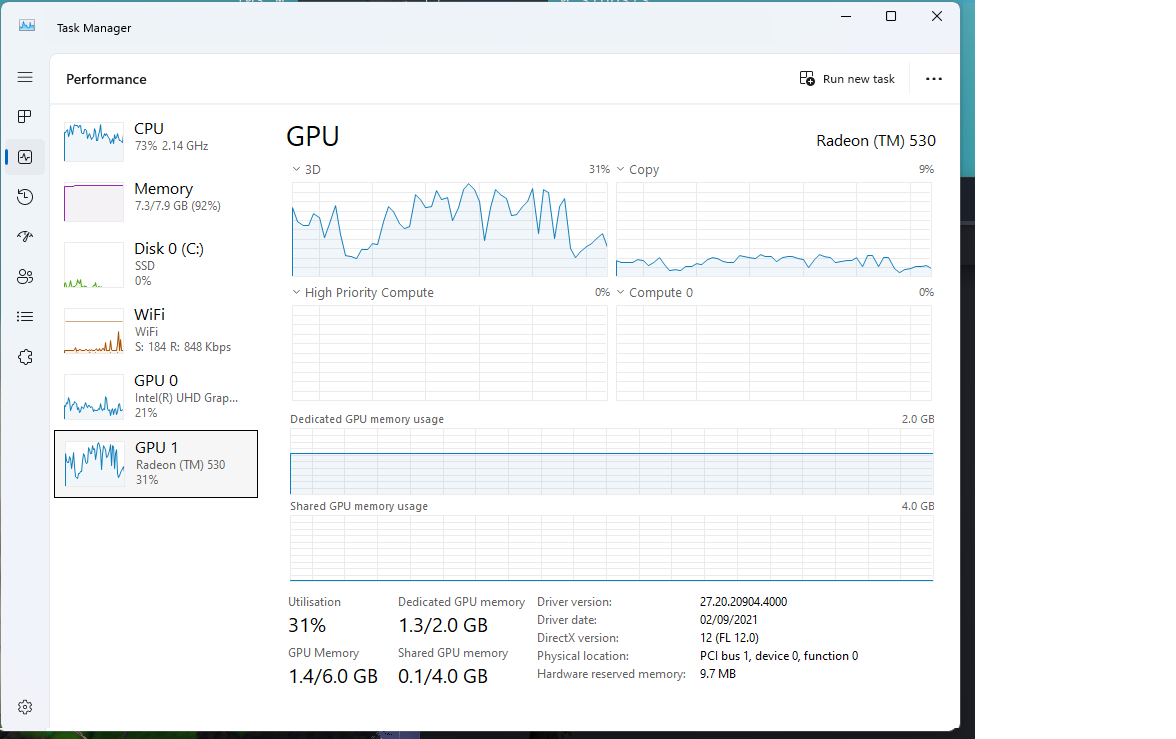Screen dimensions: 1176x739
Task: Select the WiFi performance item
Action: (x=155, y=329)
